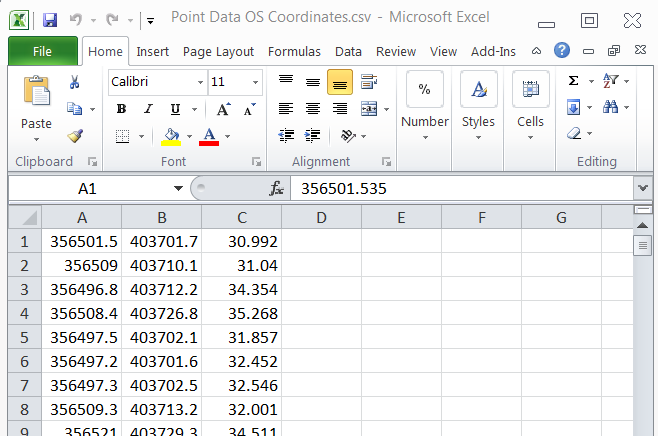Open Font dialog launcher
The image size is (658, 436).
[x=256, y=162]
